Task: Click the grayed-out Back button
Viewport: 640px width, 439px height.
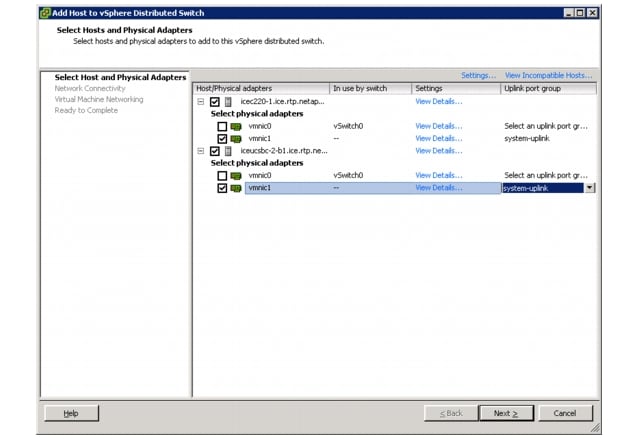Action: coord(451,413)
